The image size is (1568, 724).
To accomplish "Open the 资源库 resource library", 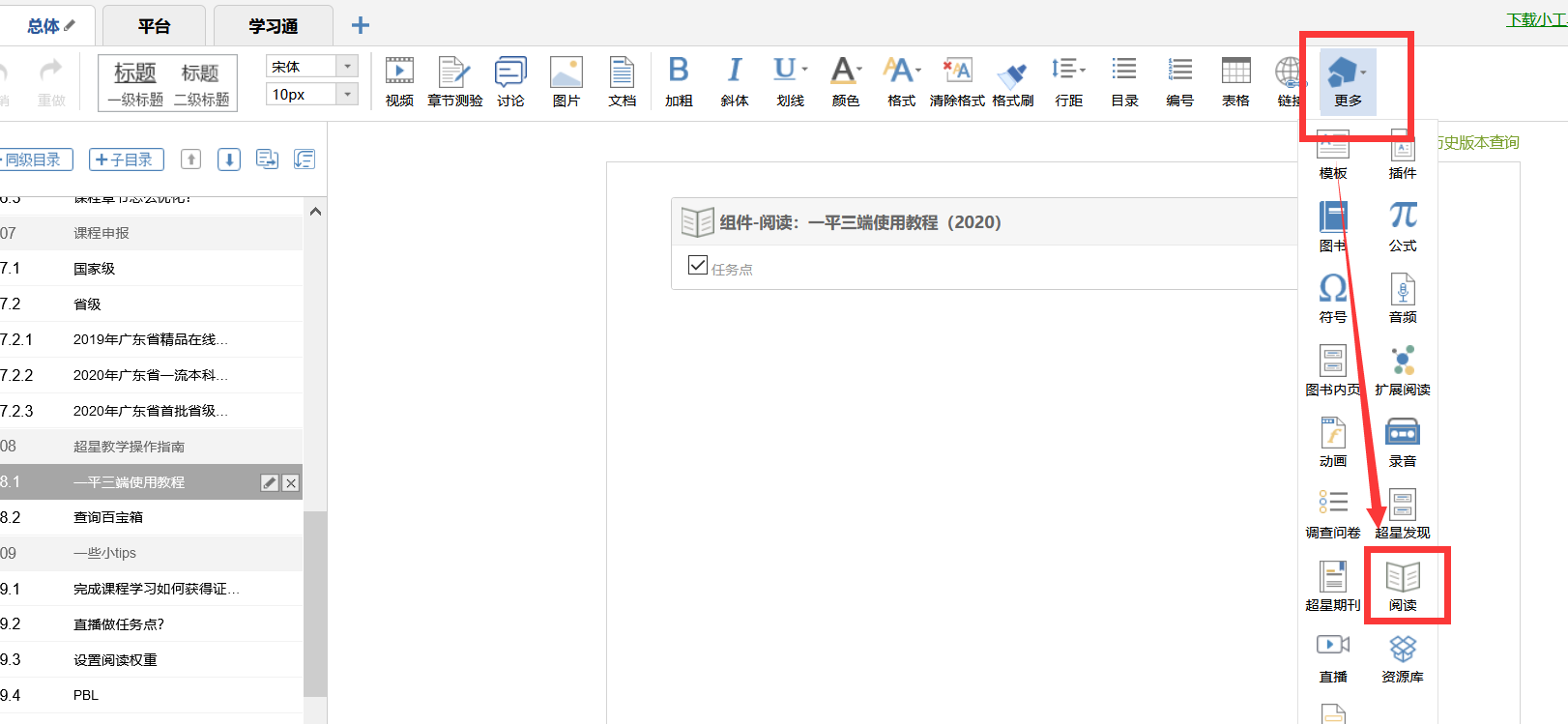I will pos(1403,657).
